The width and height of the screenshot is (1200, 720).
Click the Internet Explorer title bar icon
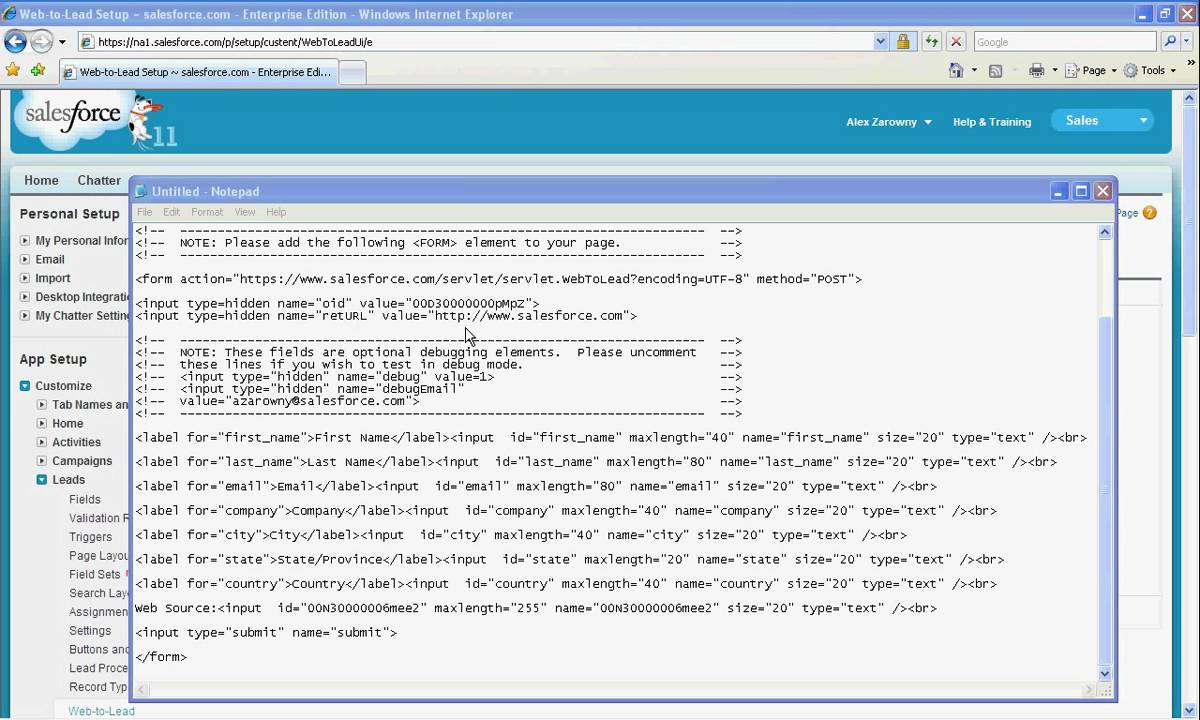(x=12, y=14)
